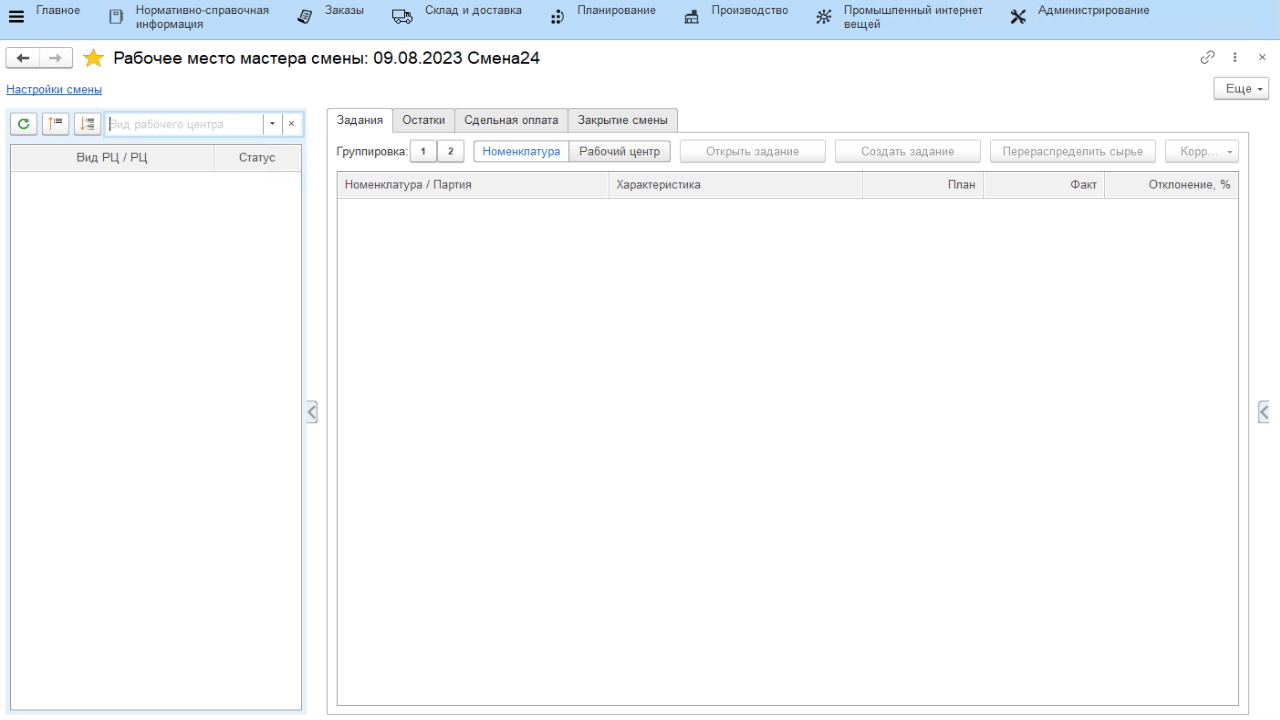This screenshot has height=720, width=1280.
Task: Toggle grouping by Номенклатура
Action: click(521, 152)
